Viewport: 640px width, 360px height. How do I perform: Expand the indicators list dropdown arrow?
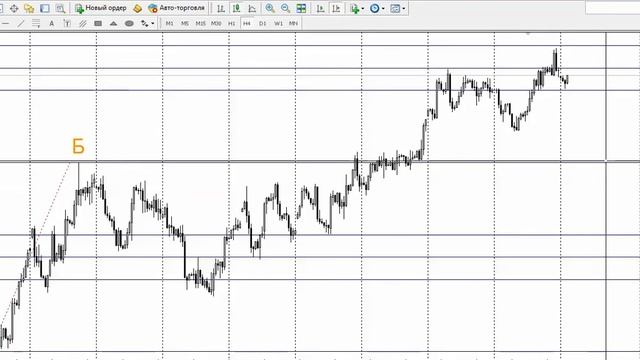(x=362, y=9)
